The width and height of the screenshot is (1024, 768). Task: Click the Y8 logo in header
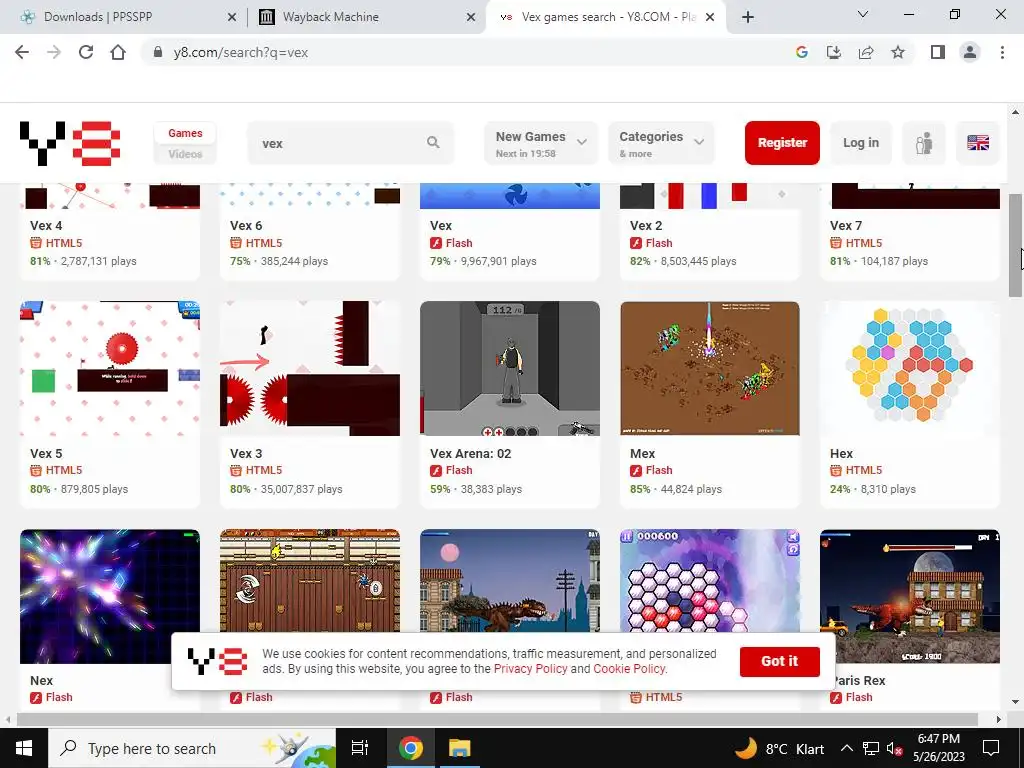[x=70, y=143]
